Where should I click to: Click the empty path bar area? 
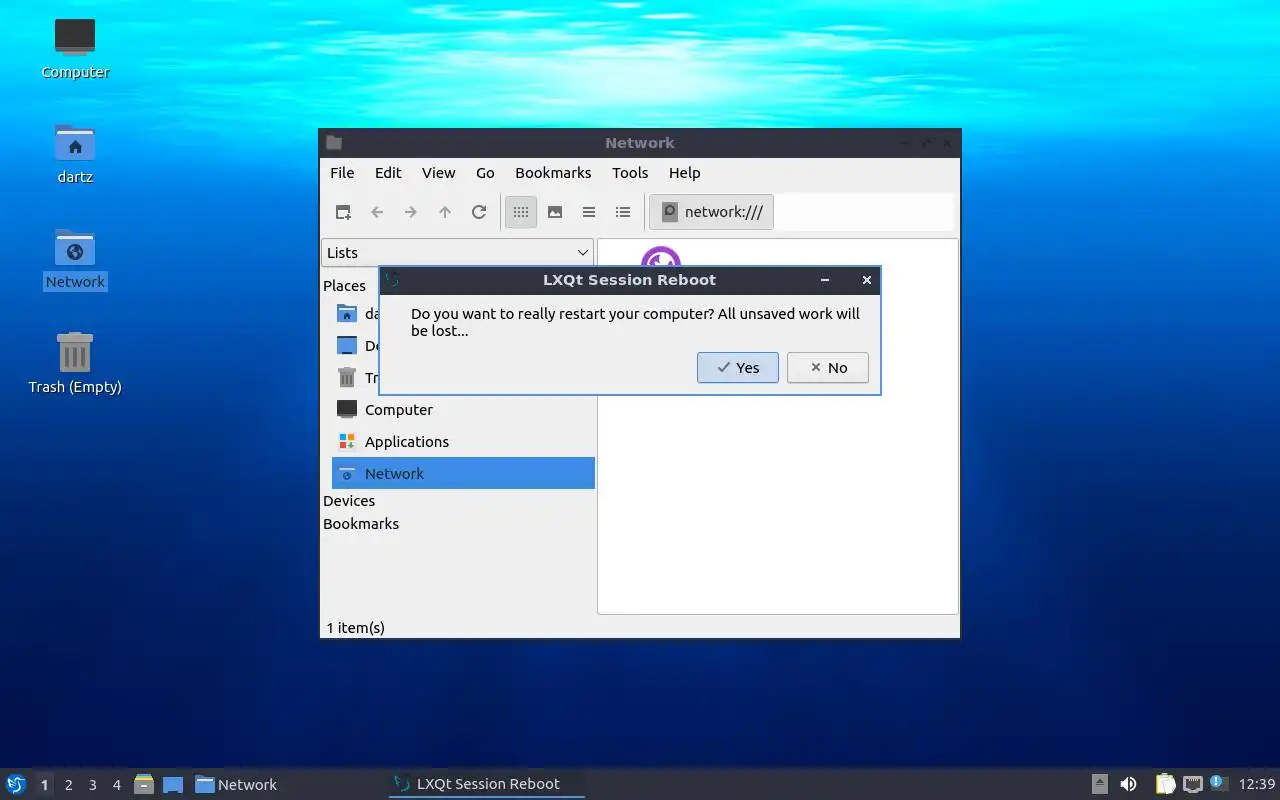[864, 212]
